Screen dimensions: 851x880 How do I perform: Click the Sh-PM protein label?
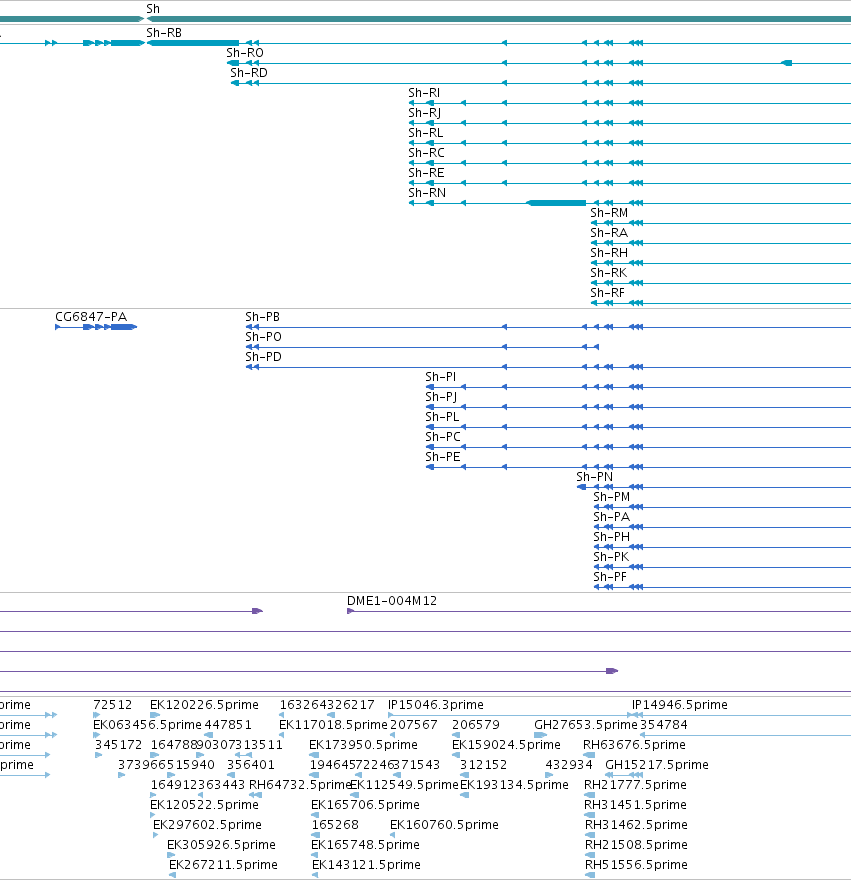(611, 497)
